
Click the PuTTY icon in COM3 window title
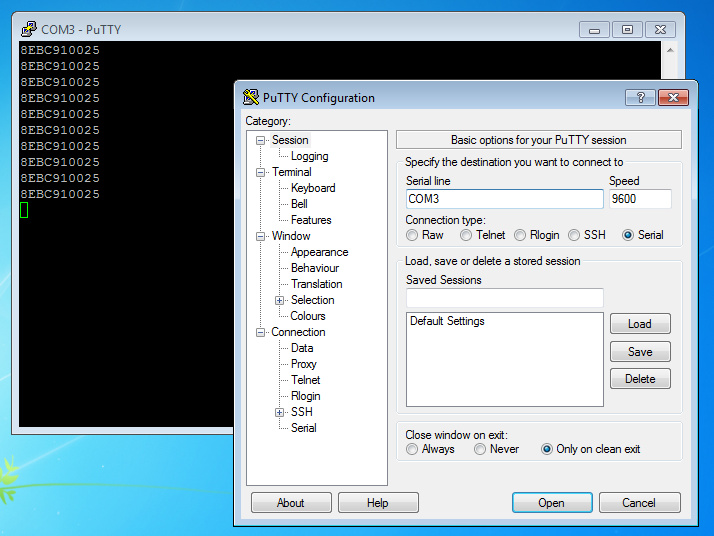coord(29,29)
